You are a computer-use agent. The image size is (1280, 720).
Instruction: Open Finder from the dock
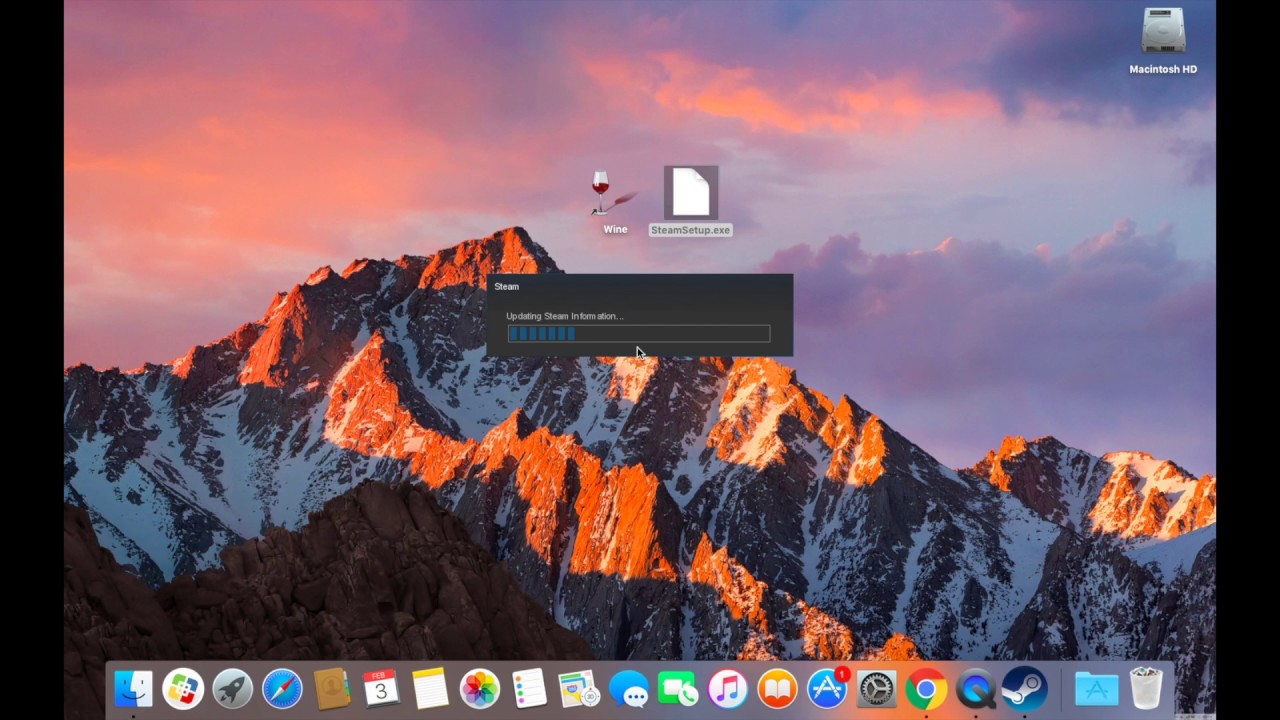pos(133,689)
